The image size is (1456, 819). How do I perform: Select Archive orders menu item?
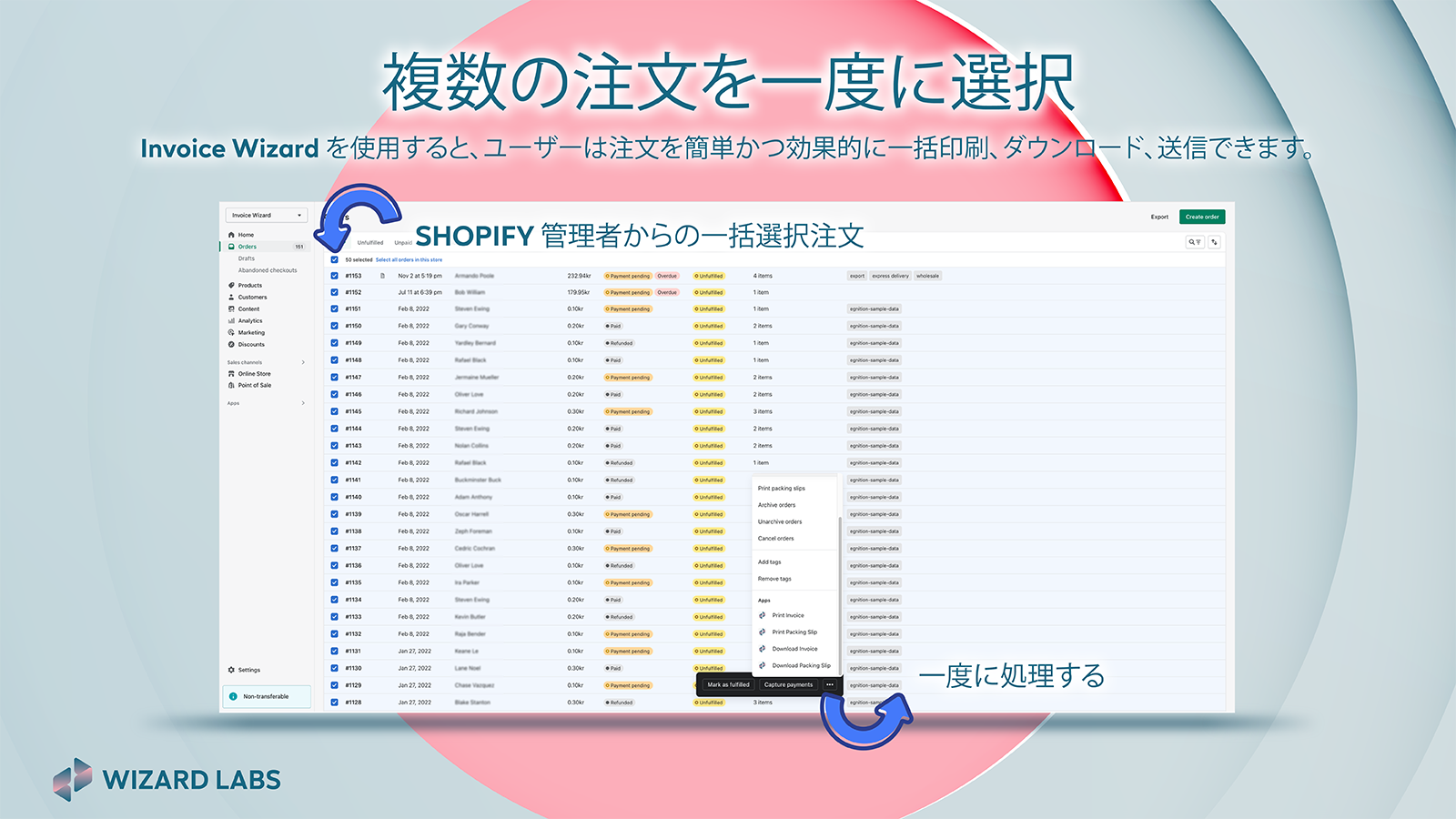[x=777, y=505]
